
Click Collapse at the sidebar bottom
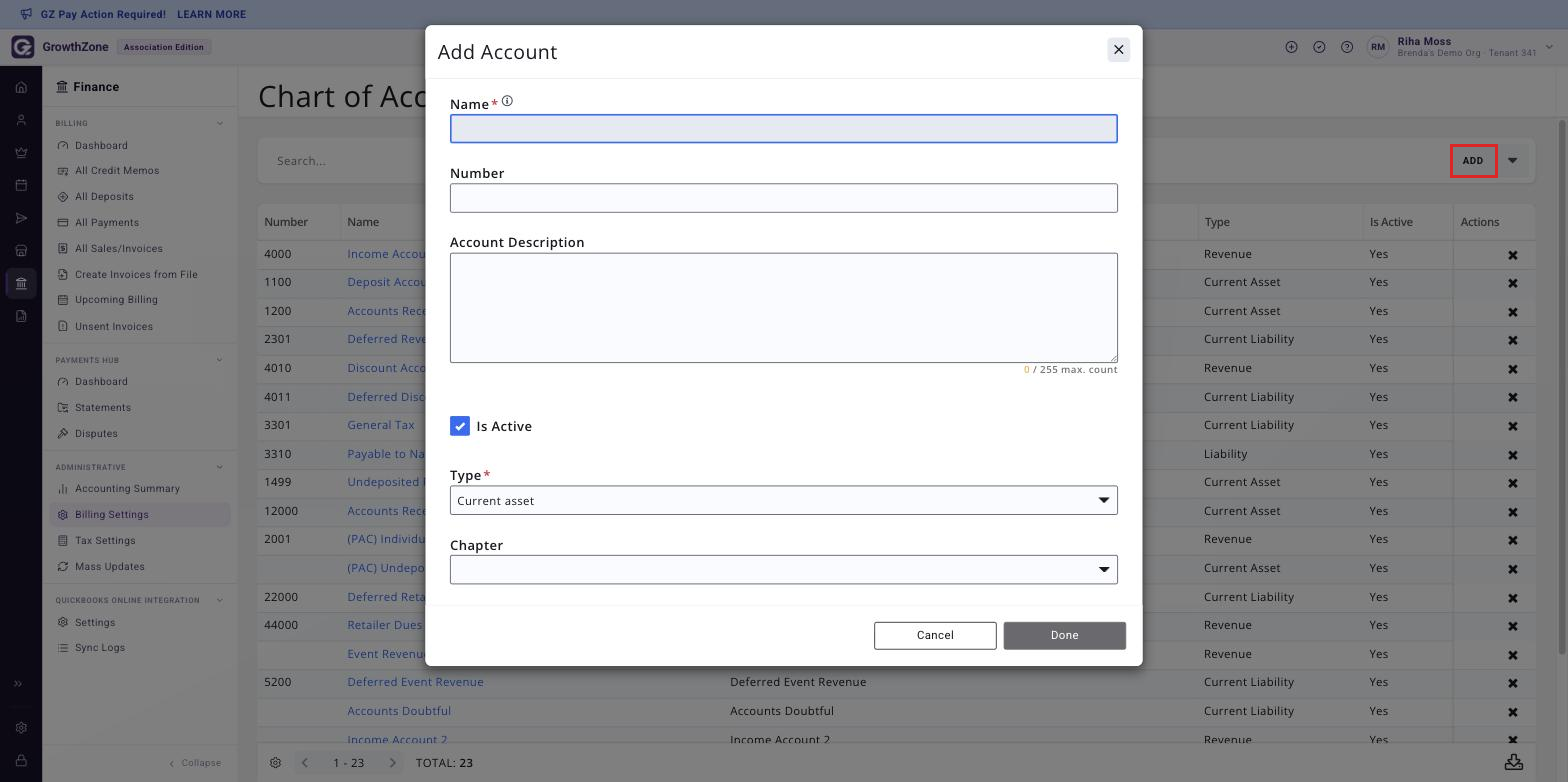(195, 763)
